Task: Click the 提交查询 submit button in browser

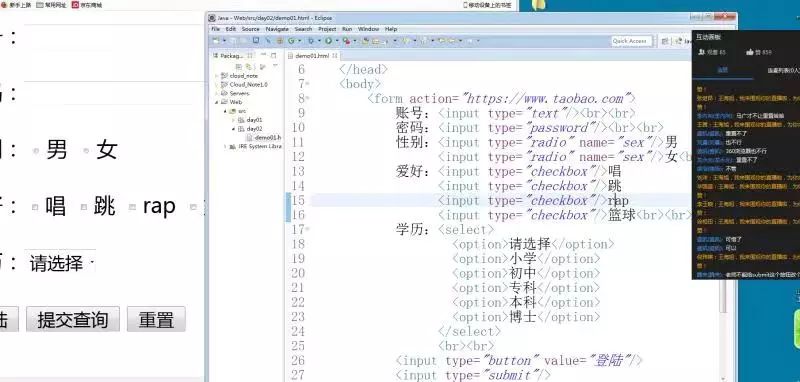Action: pyautogui.click(x=73, y=320)
